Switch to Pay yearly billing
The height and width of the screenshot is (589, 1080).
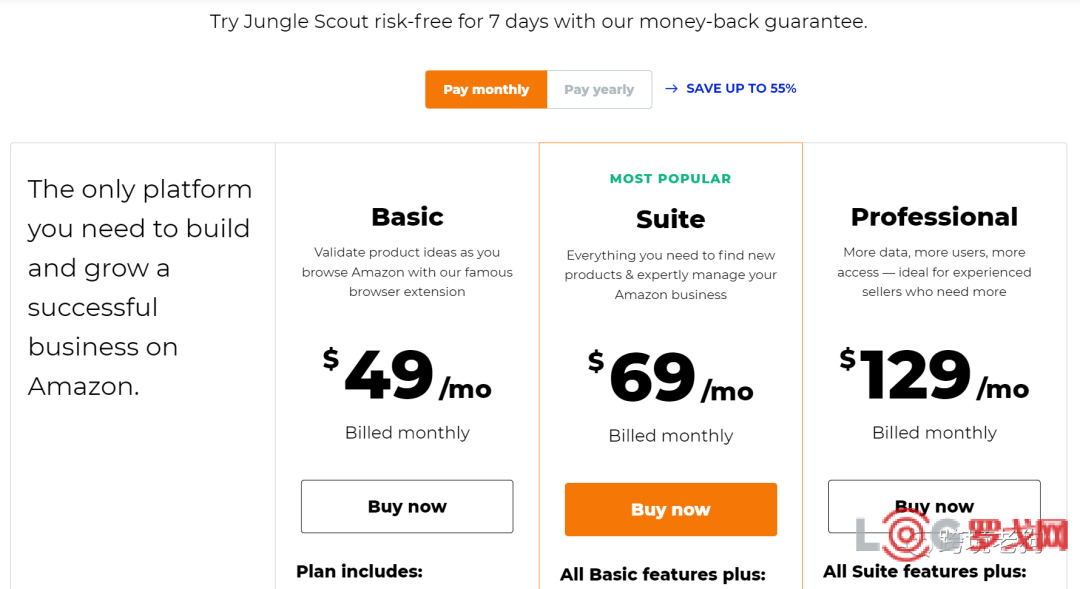click(x=599, y=89)
